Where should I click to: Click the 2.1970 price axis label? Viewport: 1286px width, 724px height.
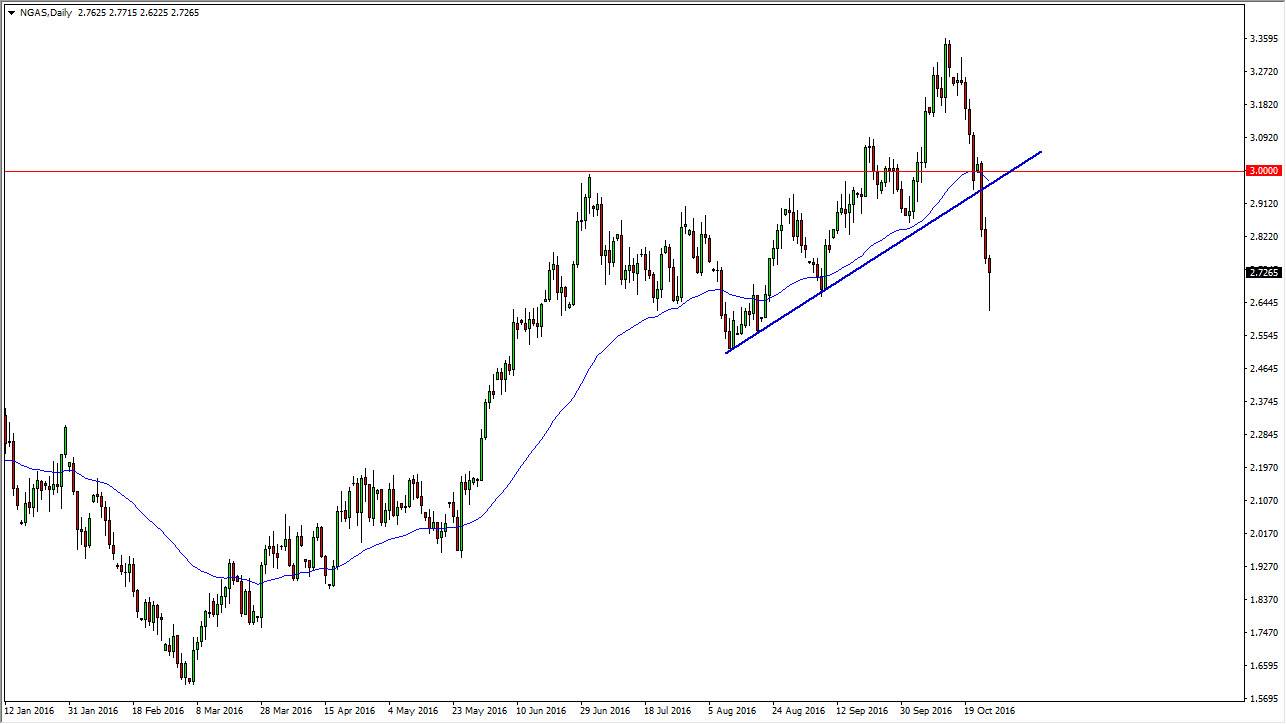tap(1265, 468)
